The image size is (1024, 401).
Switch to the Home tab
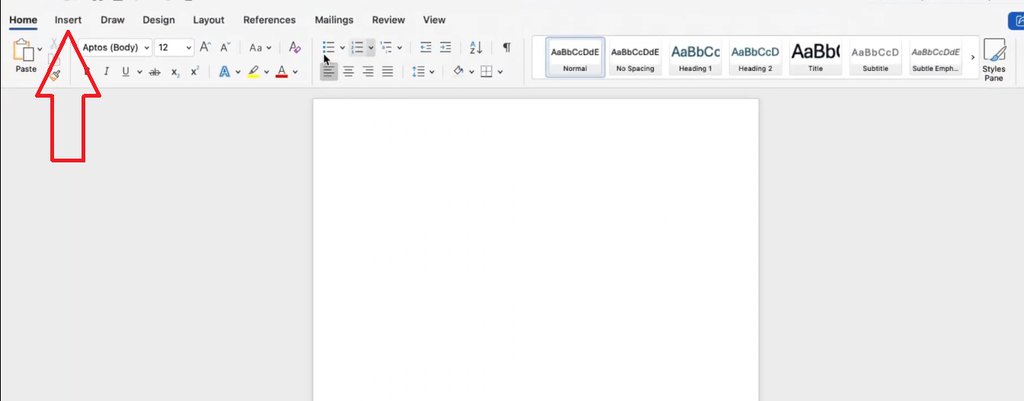(23, 20)
